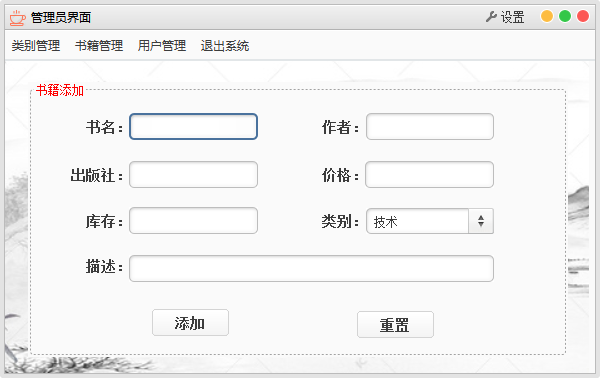Open the 用户管理 menu
This screenshot has height=378, width=600.
point(162,46)
